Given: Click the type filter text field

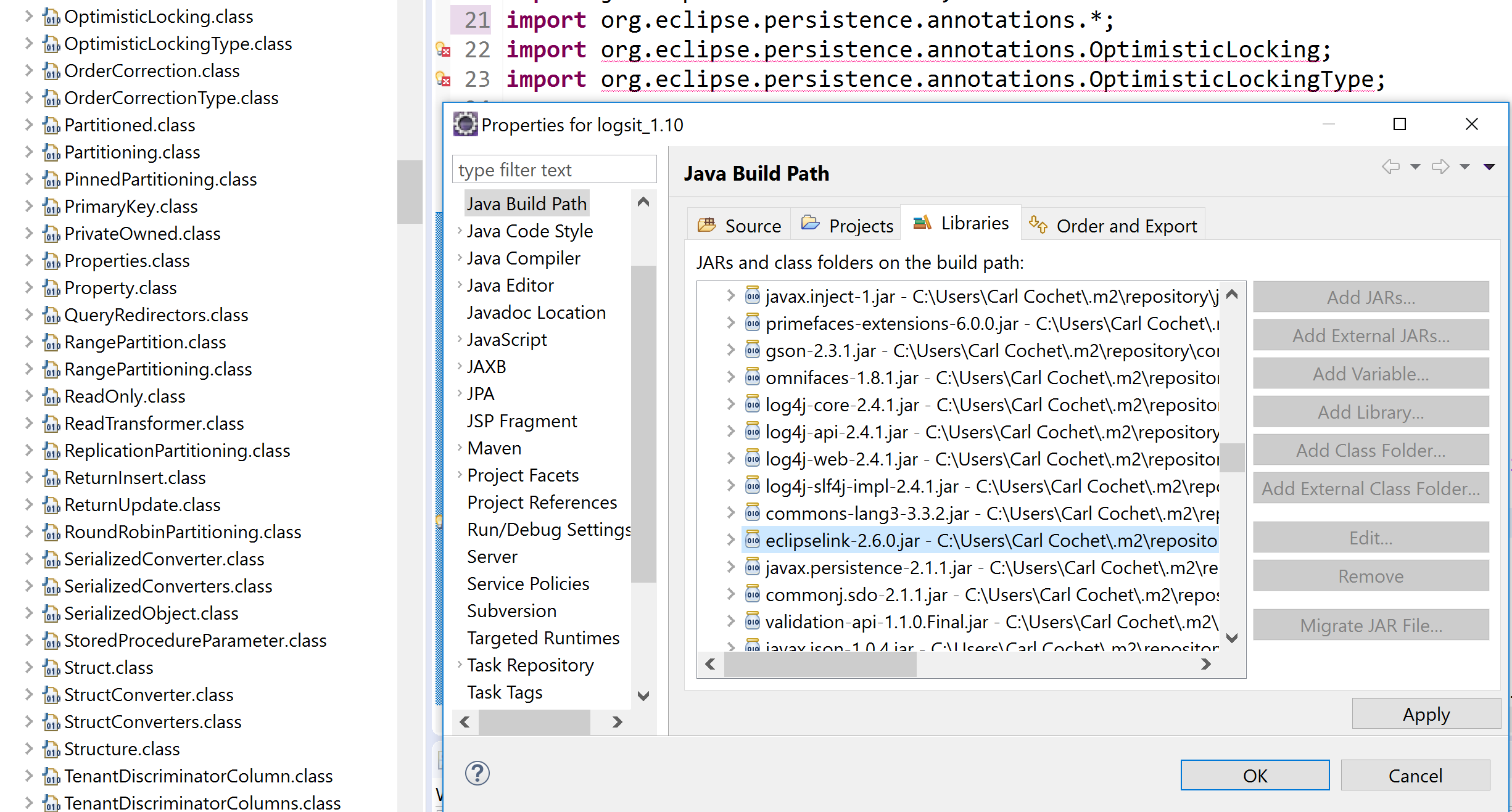Looking at the screenshot, I should (554, 170).
